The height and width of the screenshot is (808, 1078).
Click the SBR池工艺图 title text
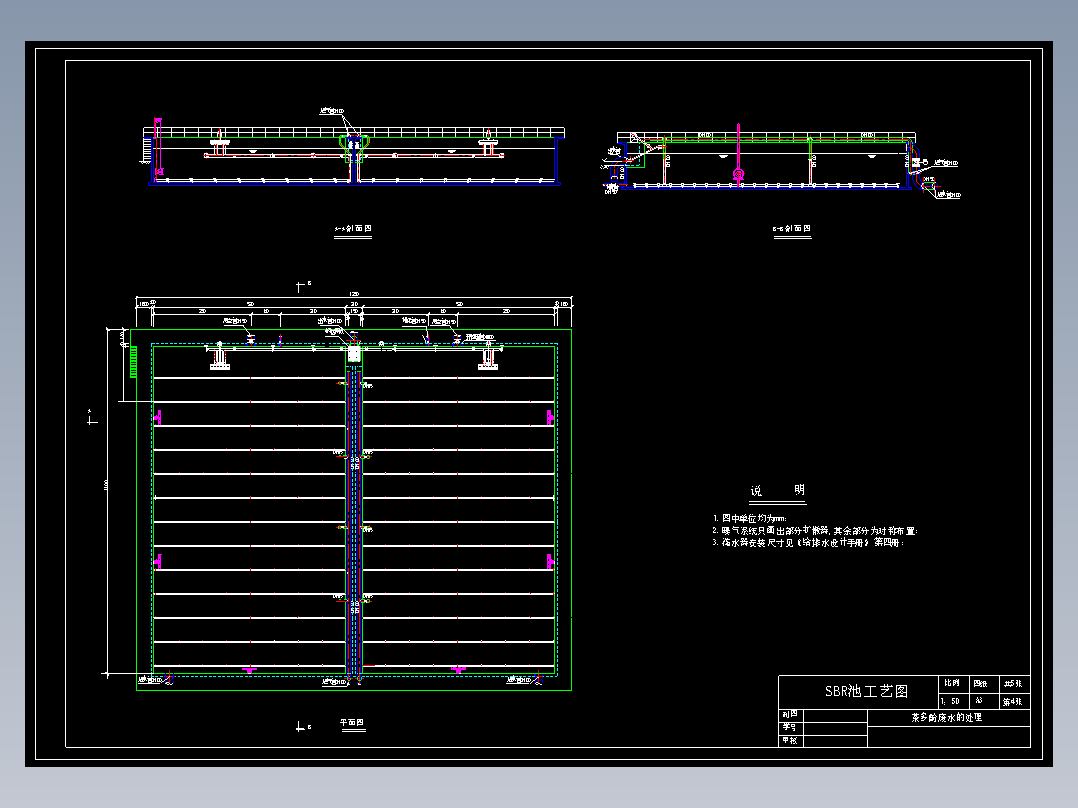pyautogui.click(x=868, y=690)
